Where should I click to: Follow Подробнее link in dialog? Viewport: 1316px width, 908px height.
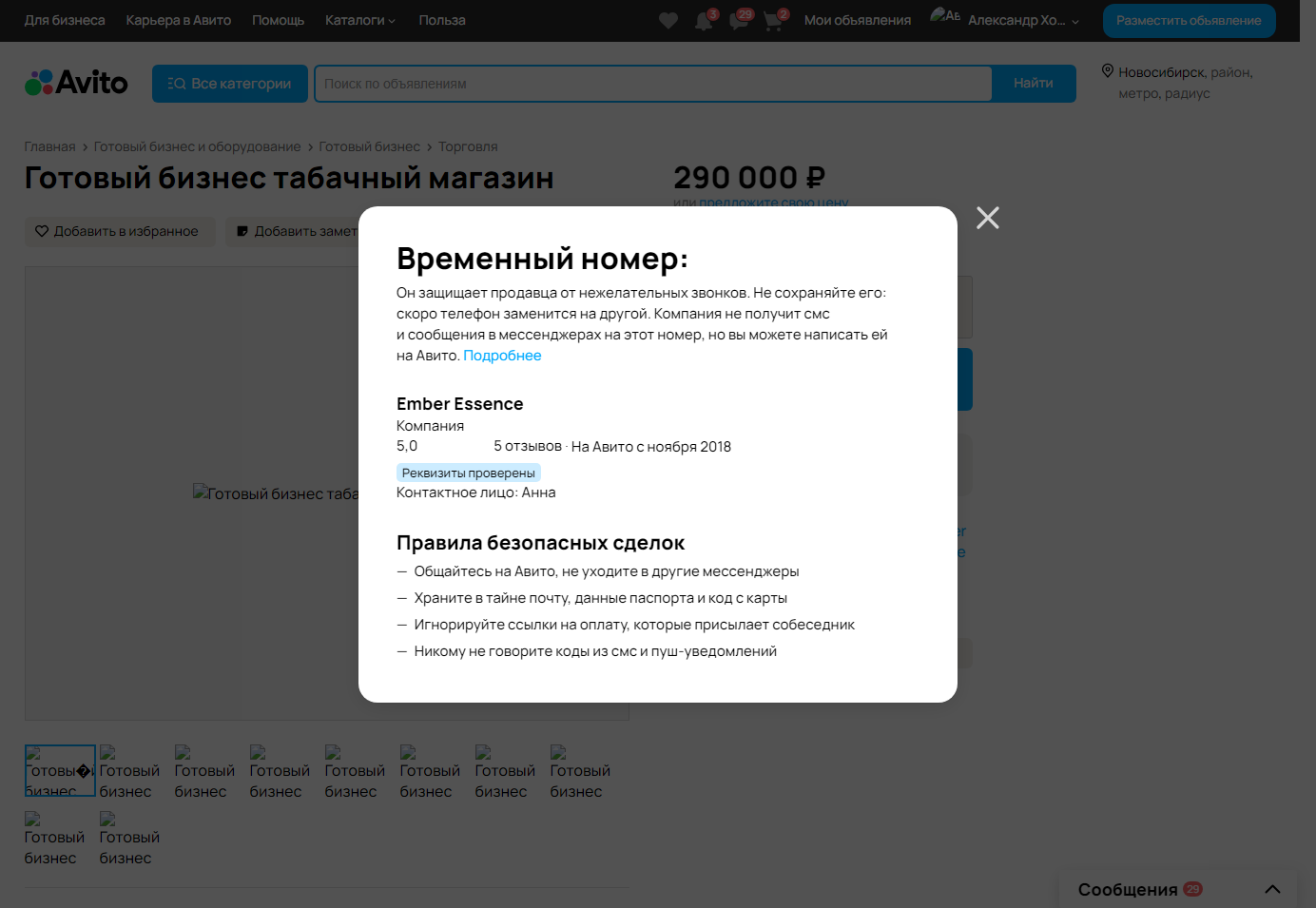tap(502, 356)
